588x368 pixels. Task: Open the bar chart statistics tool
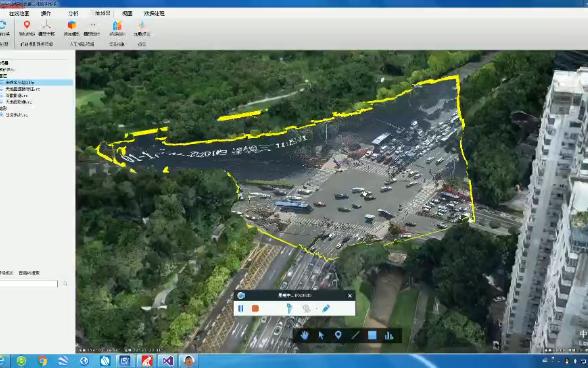coord(389,335)
